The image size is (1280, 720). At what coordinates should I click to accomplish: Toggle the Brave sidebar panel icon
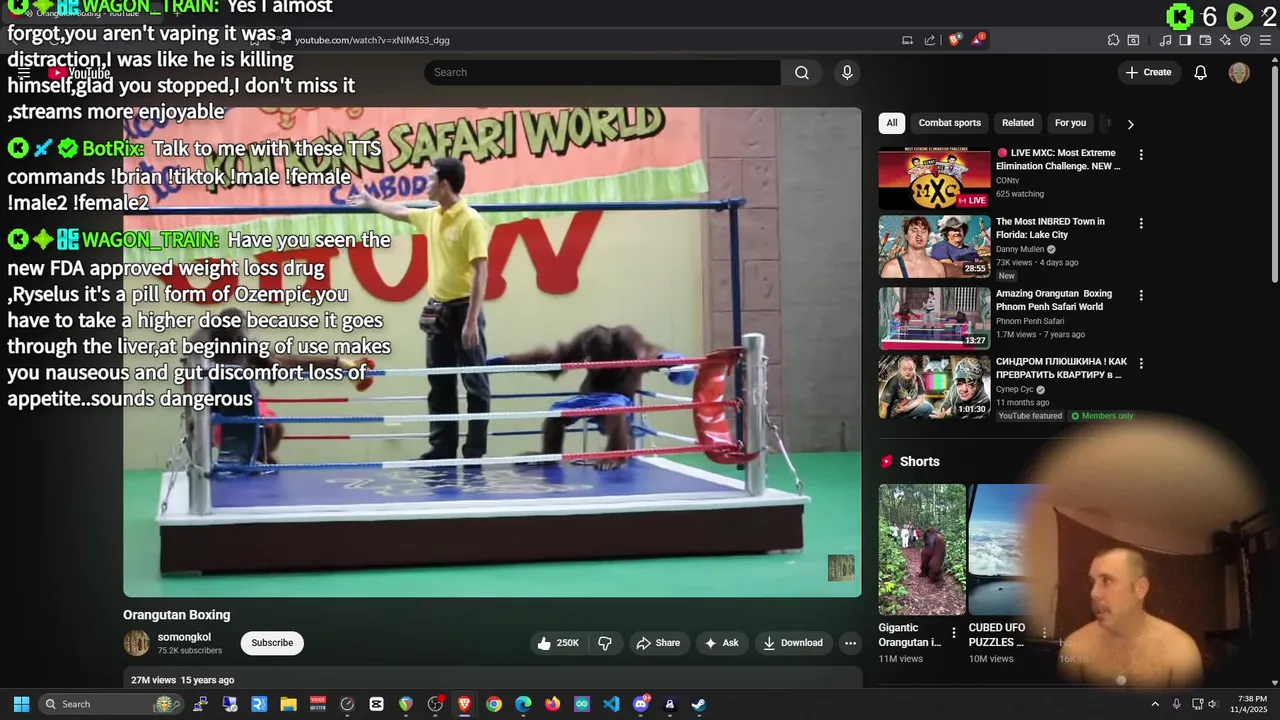tap(1185, 40)
